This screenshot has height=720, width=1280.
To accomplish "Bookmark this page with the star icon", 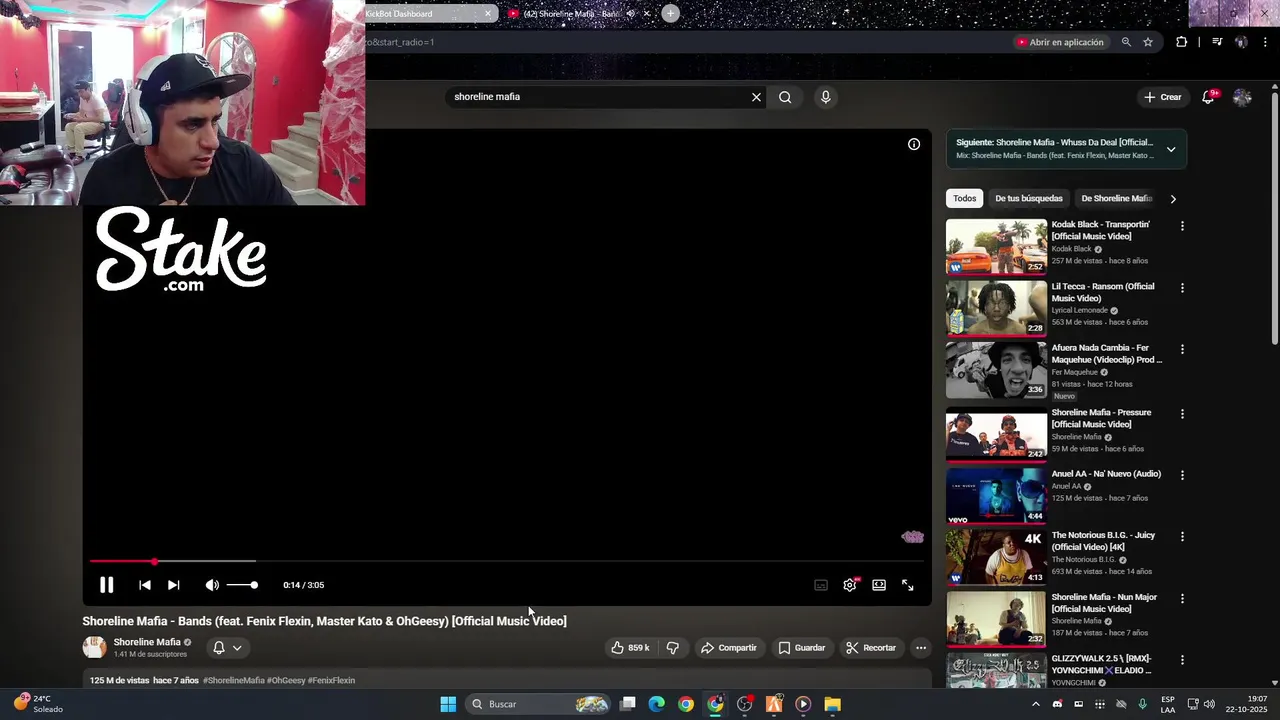I will 1148,42.
